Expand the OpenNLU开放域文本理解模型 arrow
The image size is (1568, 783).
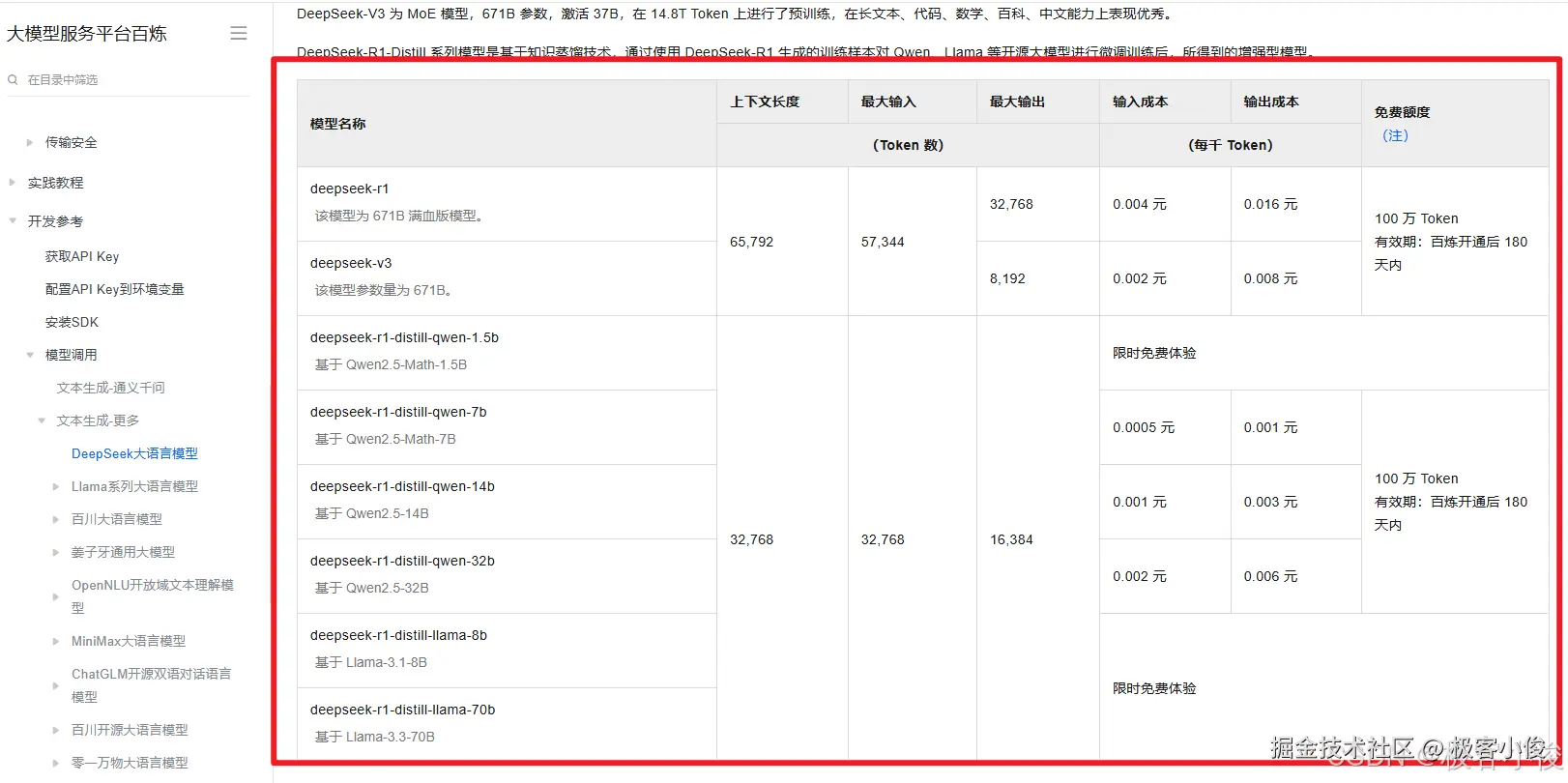point(55,596)
